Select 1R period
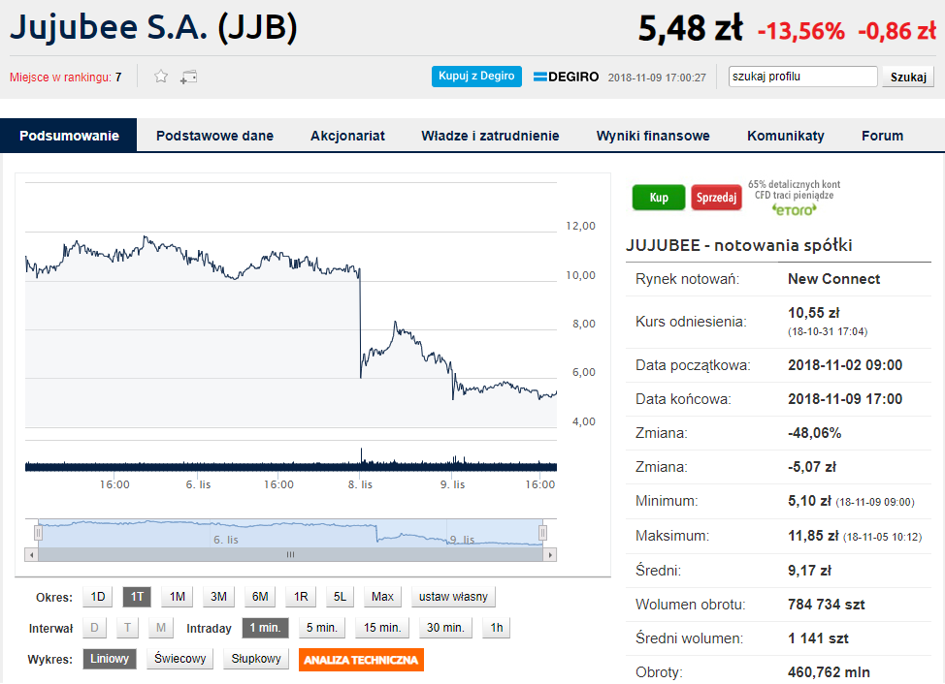 [x=301, y=597]
